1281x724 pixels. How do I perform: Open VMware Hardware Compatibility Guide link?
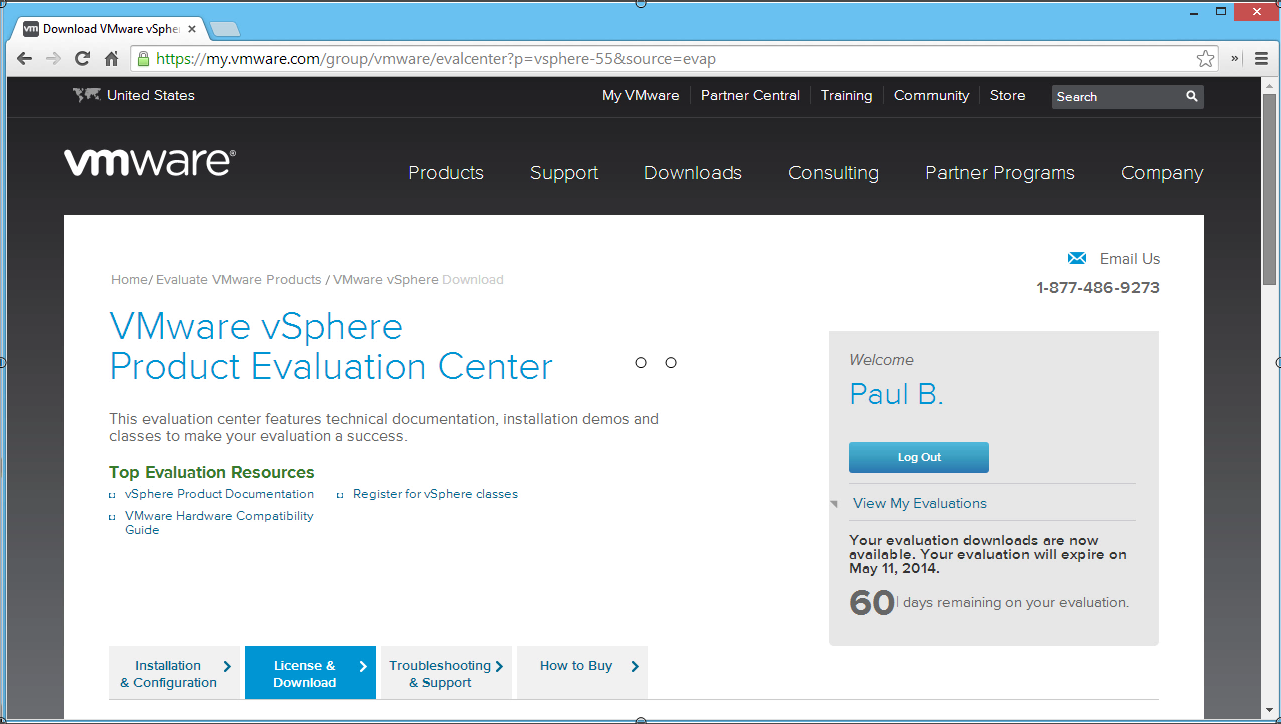click(219, 523)
